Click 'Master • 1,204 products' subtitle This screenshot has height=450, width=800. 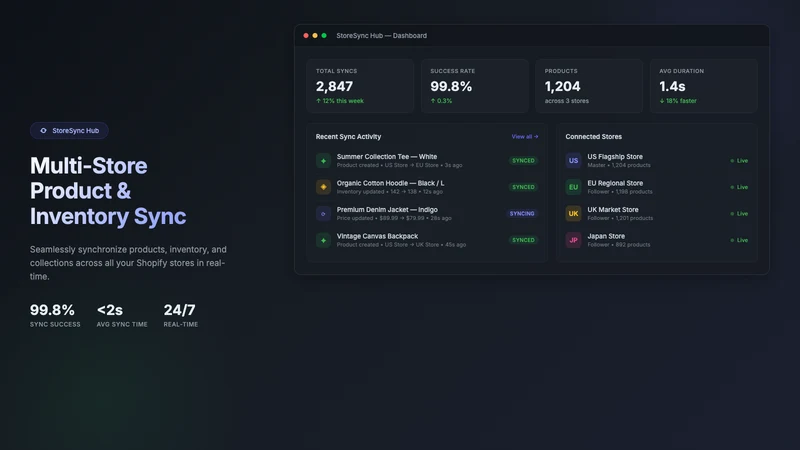(x=619, y=165)
